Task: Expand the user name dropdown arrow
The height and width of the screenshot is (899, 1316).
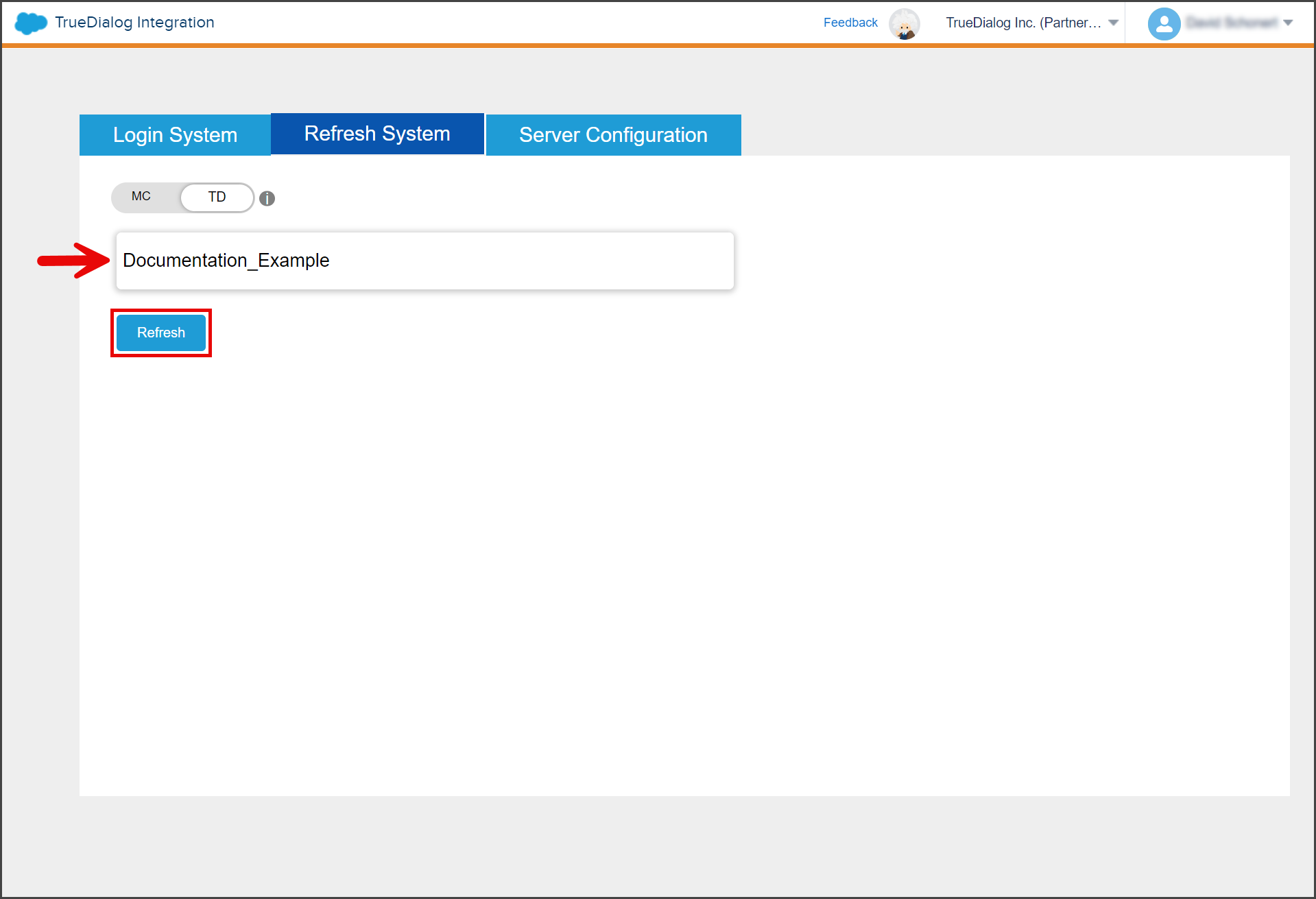Action: 1288,23
